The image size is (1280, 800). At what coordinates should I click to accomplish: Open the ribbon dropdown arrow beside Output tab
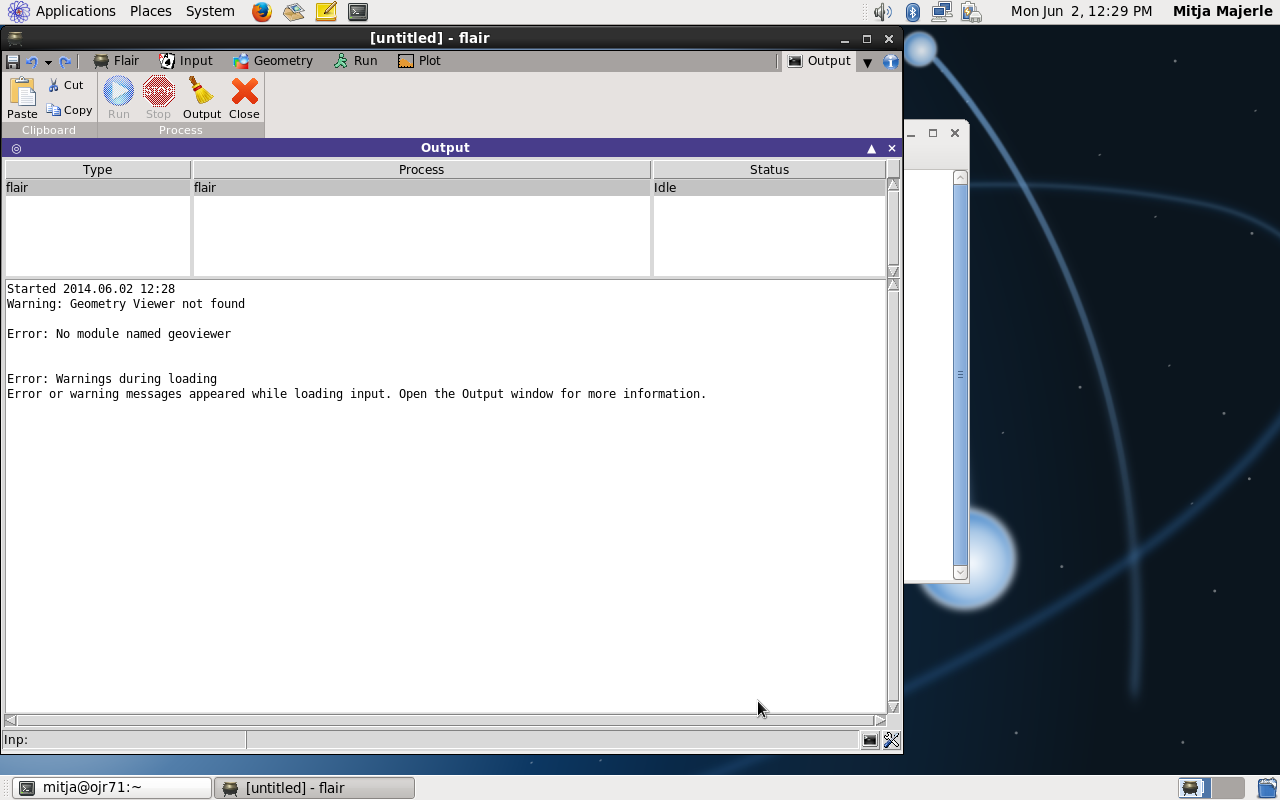(867, 62)
